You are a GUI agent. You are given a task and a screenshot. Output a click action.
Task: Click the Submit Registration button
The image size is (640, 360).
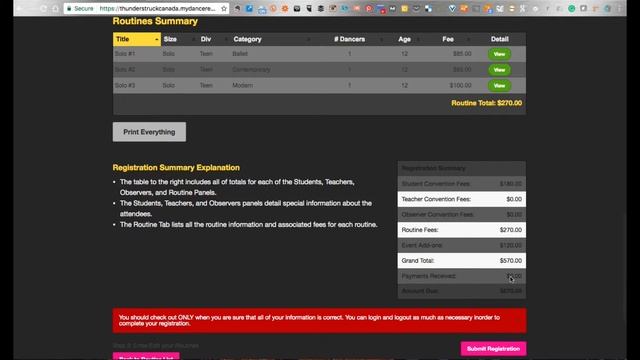tap(493, 349)
